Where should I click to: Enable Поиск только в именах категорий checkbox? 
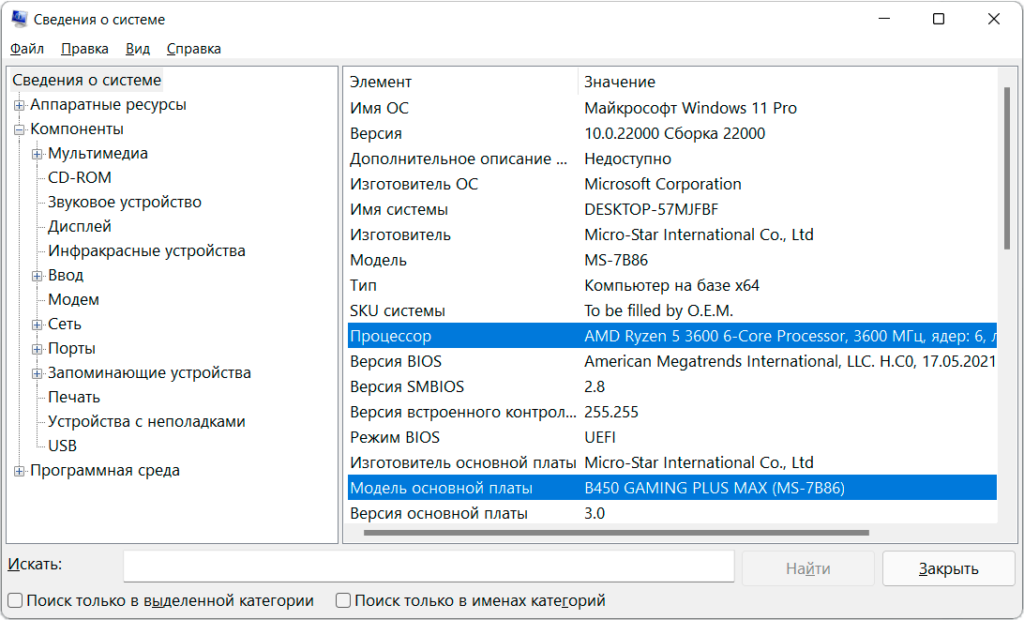click(343, 600)
